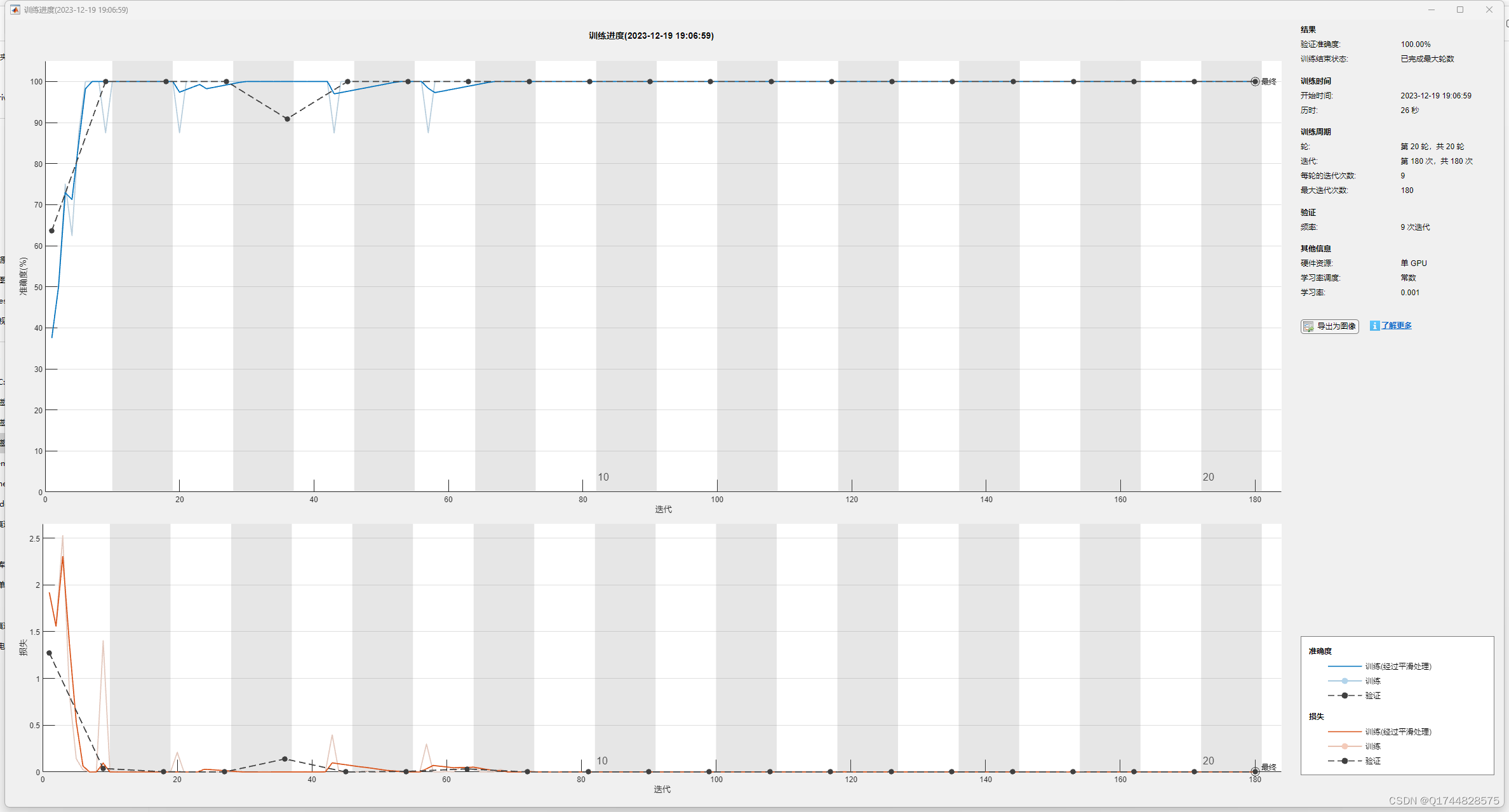Click the epoch 10 marker on accuracy plot

coord(603,477)
